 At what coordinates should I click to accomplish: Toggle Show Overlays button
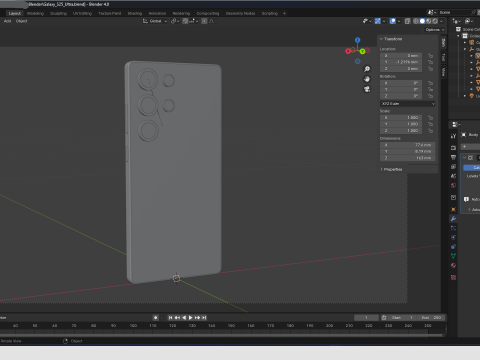(x=393, y=21)
